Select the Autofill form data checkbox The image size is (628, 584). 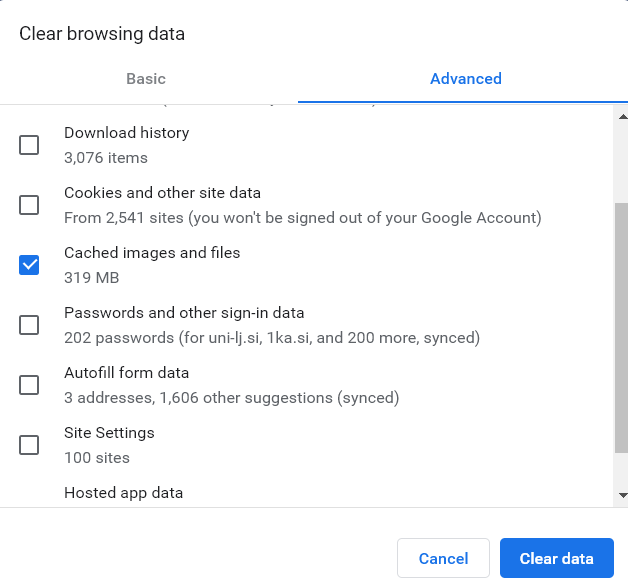29,385
